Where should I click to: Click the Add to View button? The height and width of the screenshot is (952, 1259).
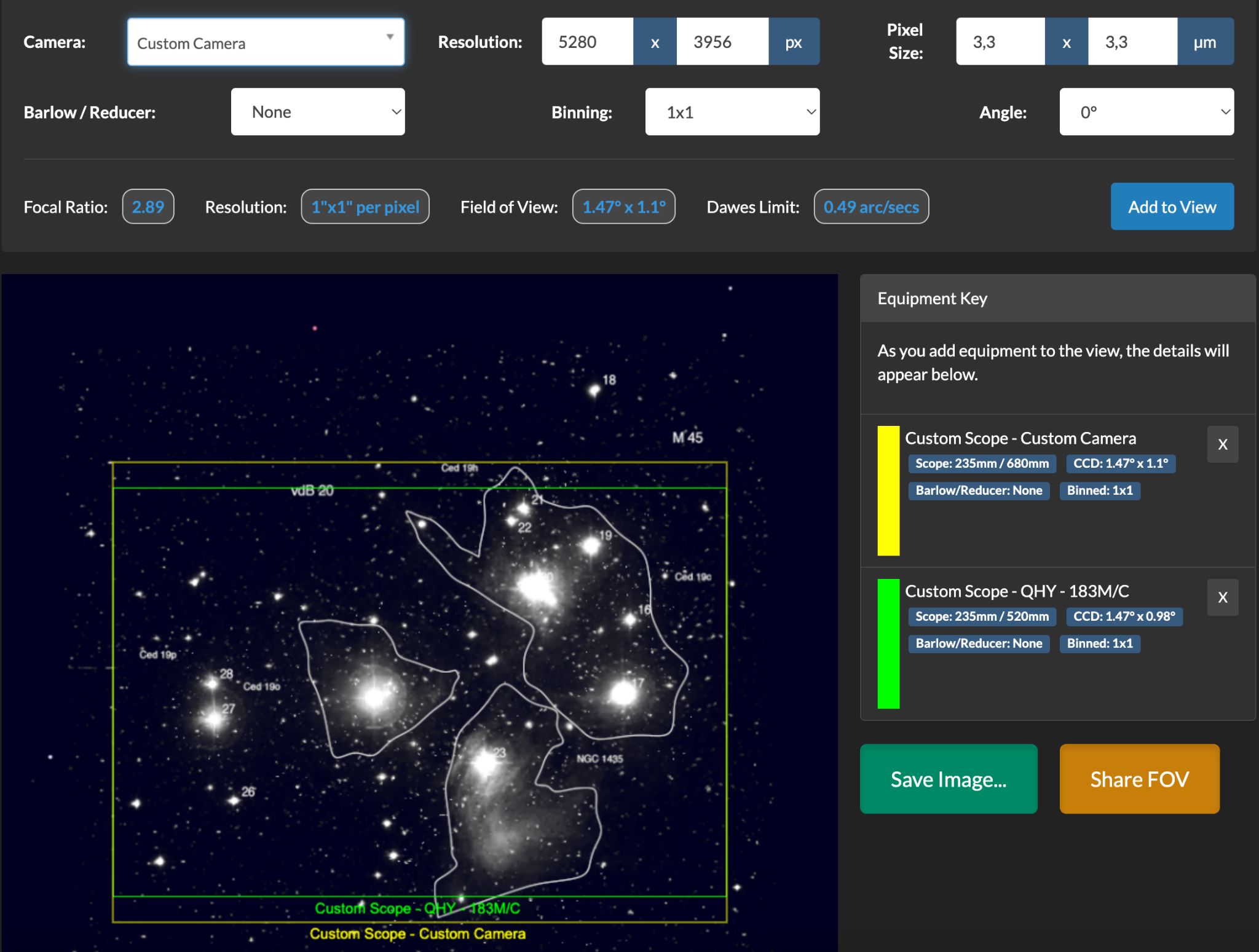coord(1172,207)
